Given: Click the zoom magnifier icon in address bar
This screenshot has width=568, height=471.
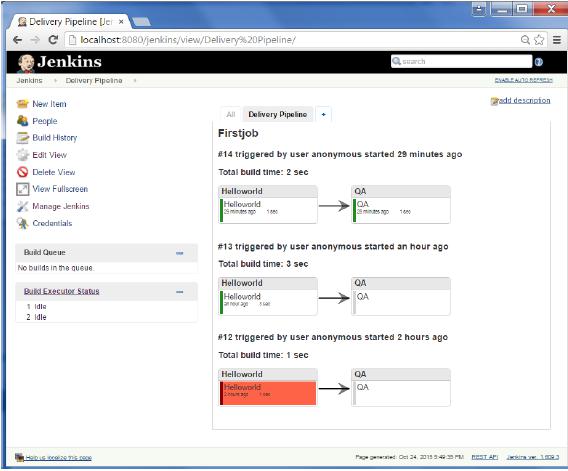Looking at the screenshot, I should (525, 40).
